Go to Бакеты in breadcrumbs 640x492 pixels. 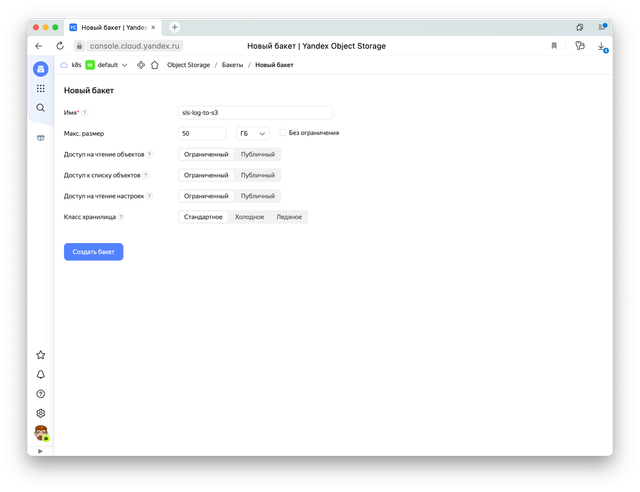pos(231,65)
